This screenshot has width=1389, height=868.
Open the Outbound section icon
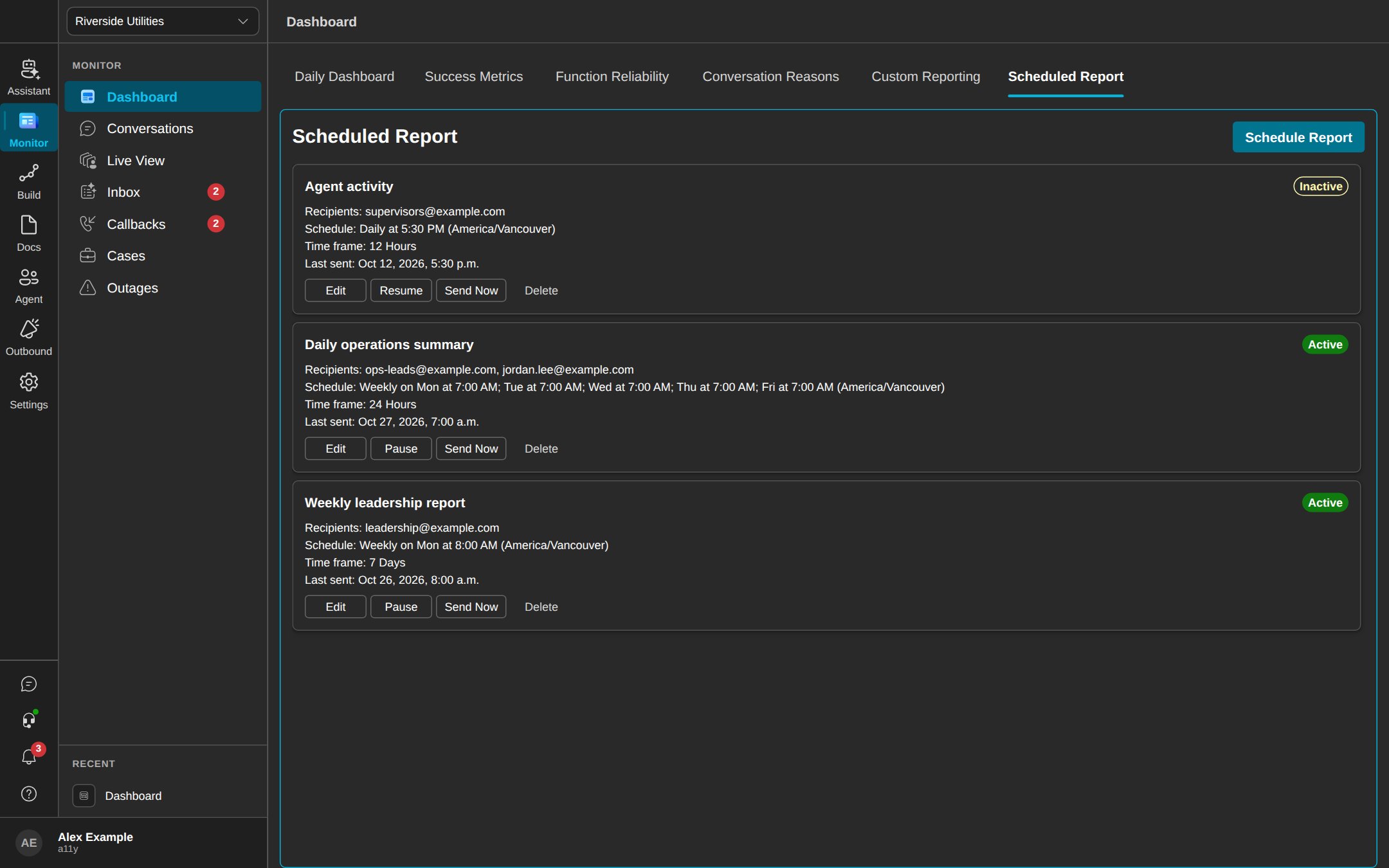[29, 329]
